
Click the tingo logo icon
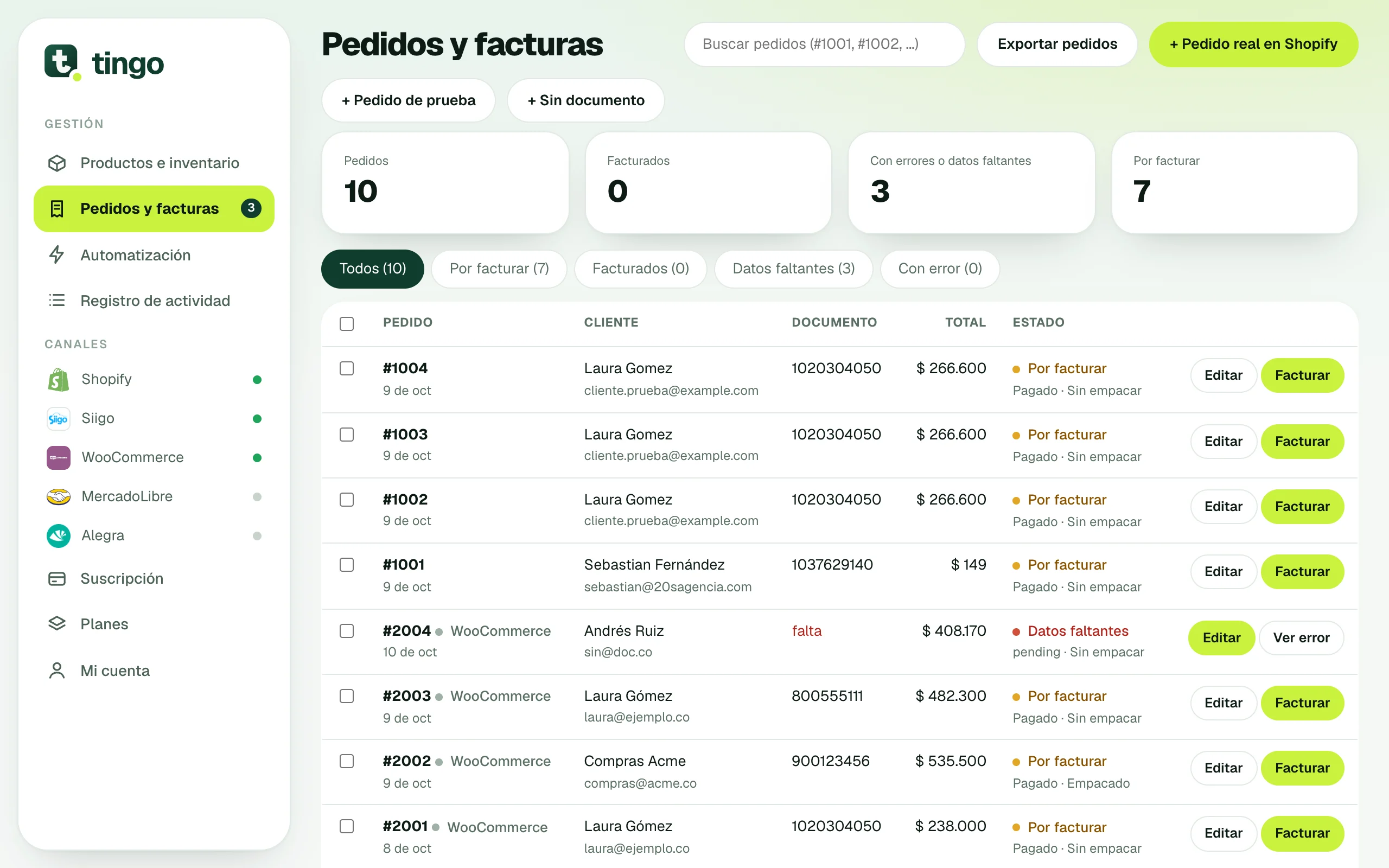point(62,62)
